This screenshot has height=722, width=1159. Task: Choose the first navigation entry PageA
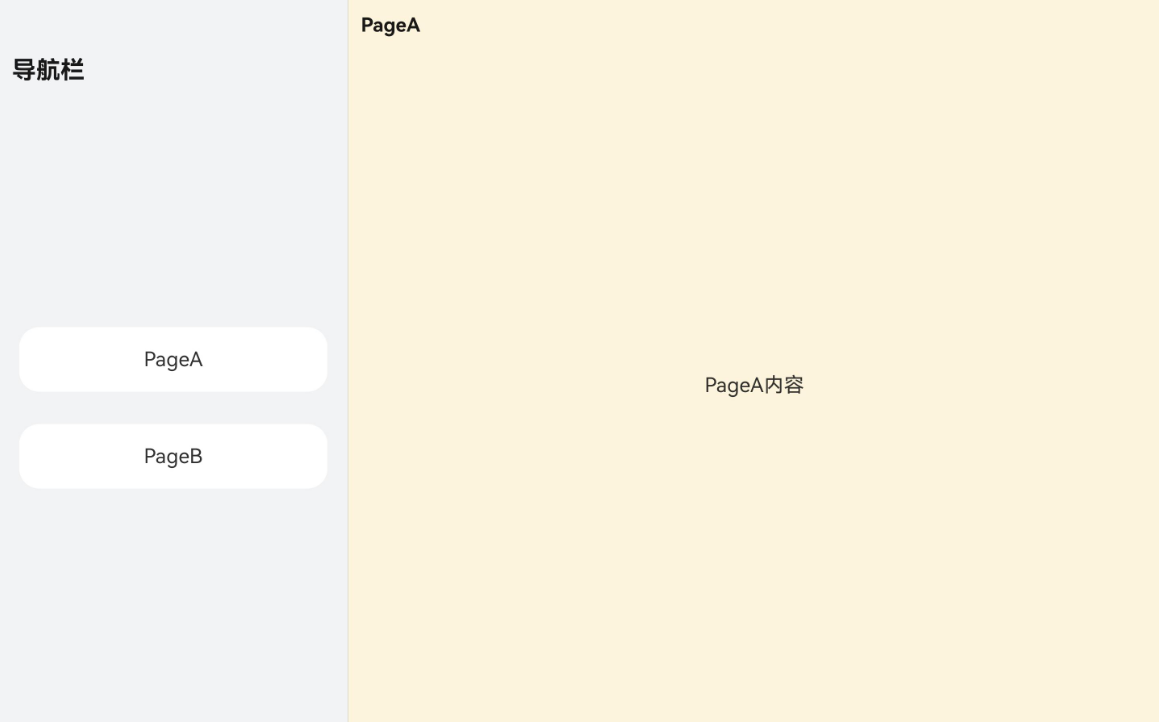point(173,359)
